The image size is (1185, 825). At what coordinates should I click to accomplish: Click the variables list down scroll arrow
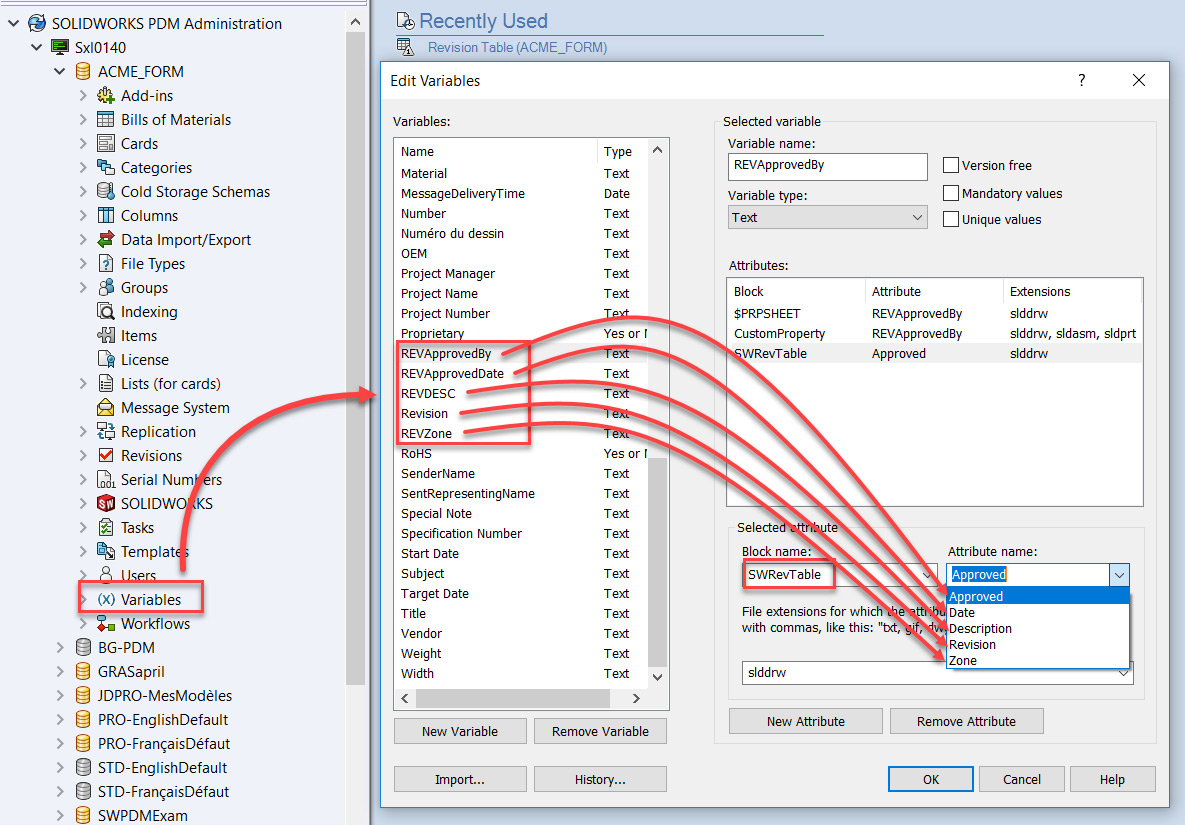pos(657,677)
